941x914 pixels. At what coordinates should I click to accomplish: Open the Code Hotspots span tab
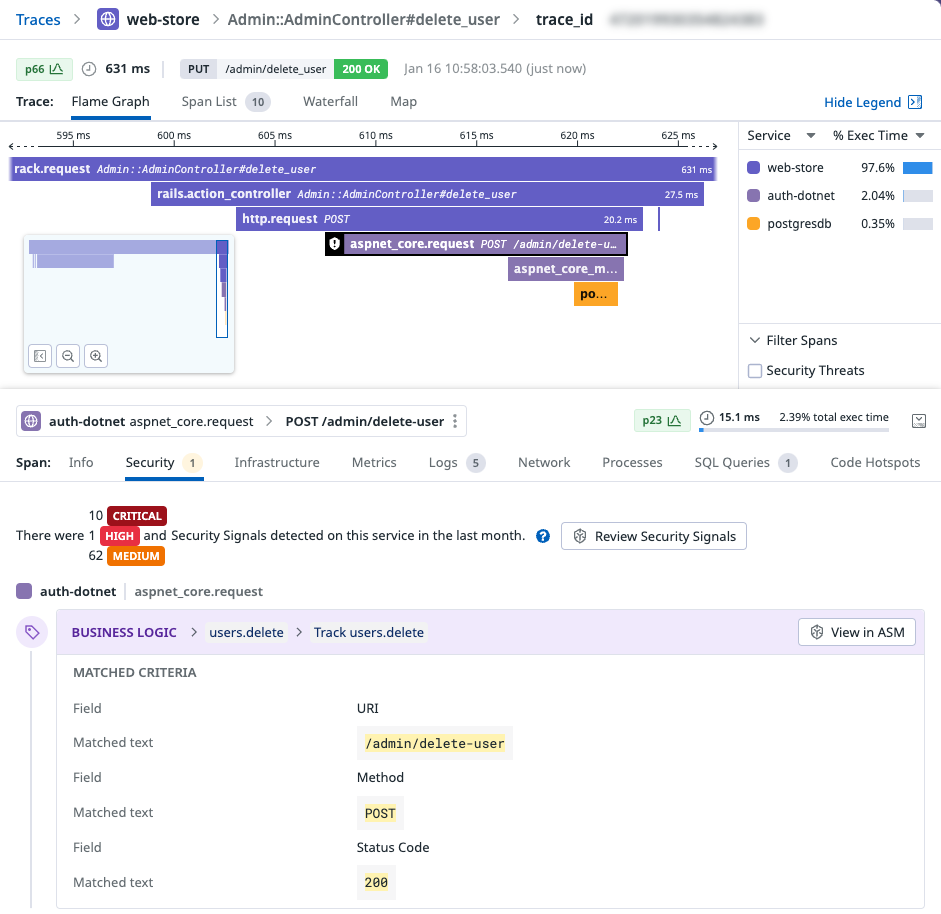(875, 463)
